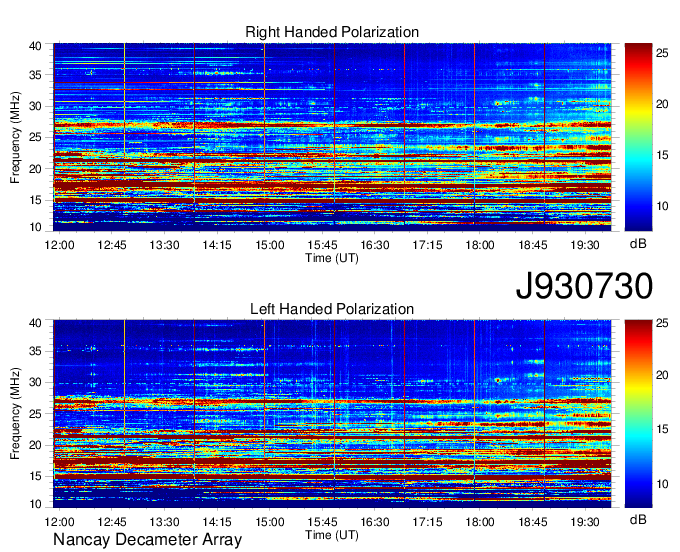This screenshot has height=552, width=680.
Task: Click 25 MHz frequency tick of Right Handed plot
Action: (x=36, y=137)
